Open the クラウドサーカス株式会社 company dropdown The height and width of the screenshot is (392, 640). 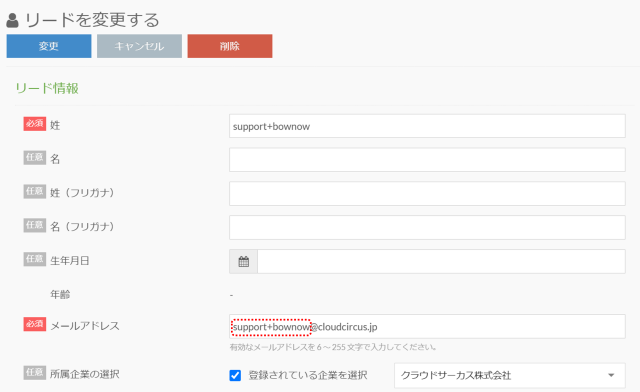(x=509, y=375)
